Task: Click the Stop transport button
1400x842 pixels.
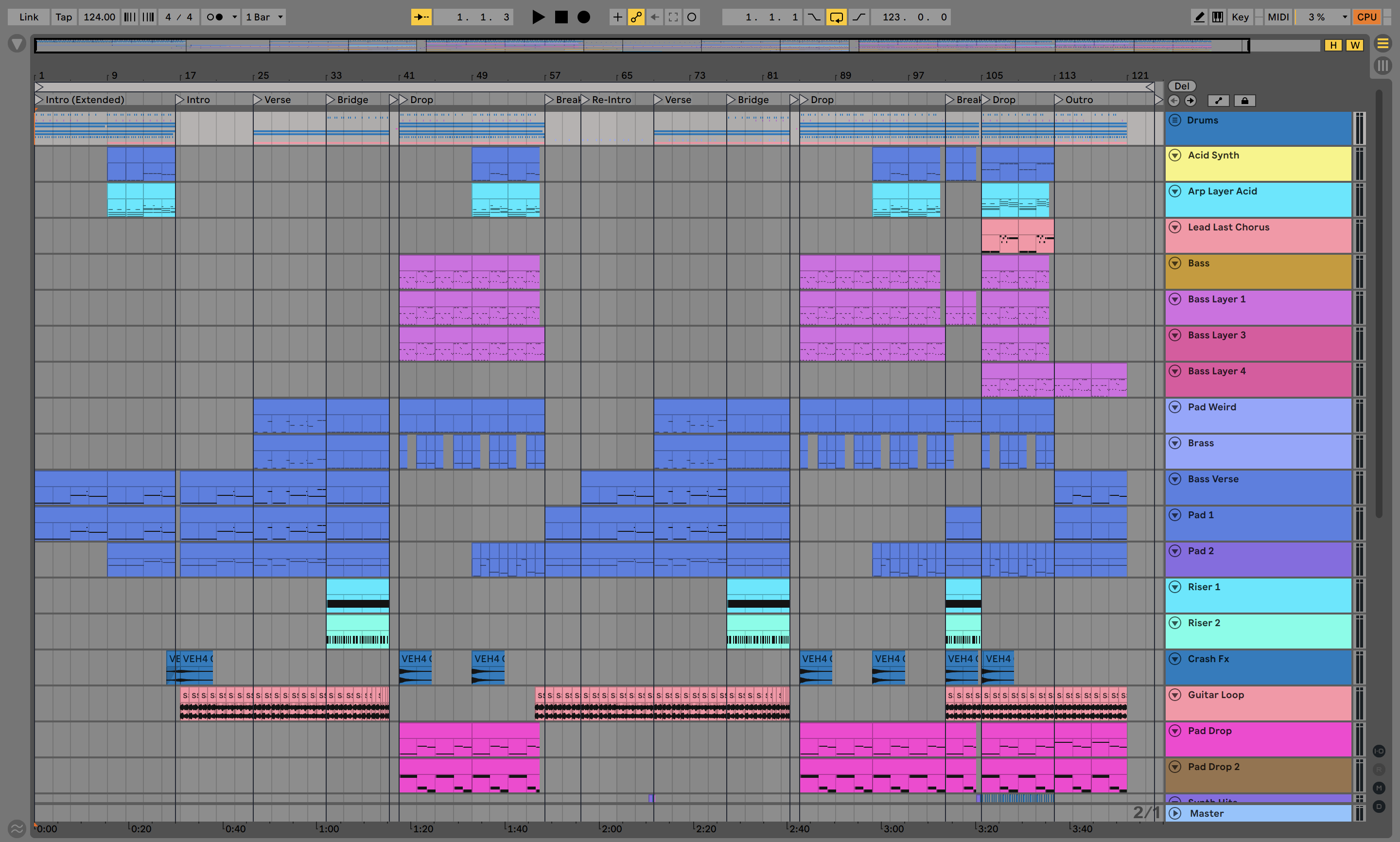Action: click(561, 17)
